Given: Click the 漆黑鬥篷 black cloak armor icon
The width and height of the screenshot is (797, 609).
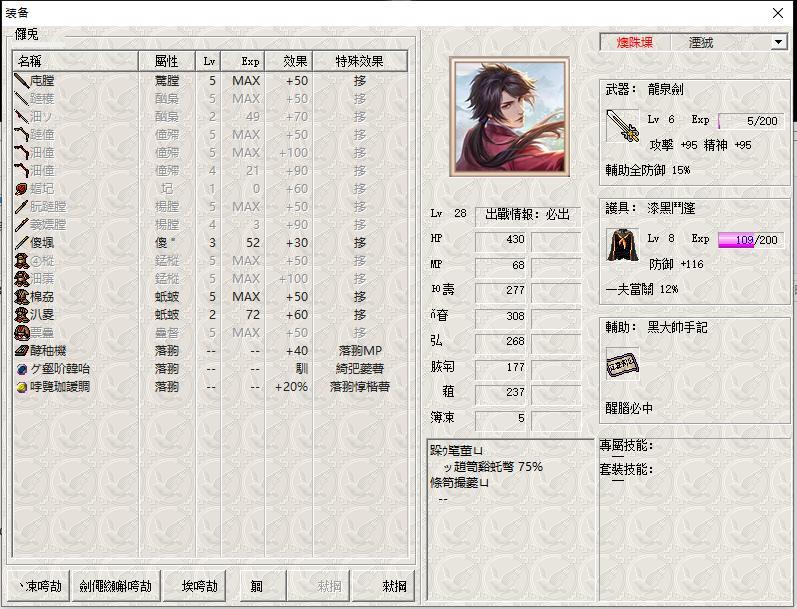Looking at the screenshot, I should coord(621,246).
